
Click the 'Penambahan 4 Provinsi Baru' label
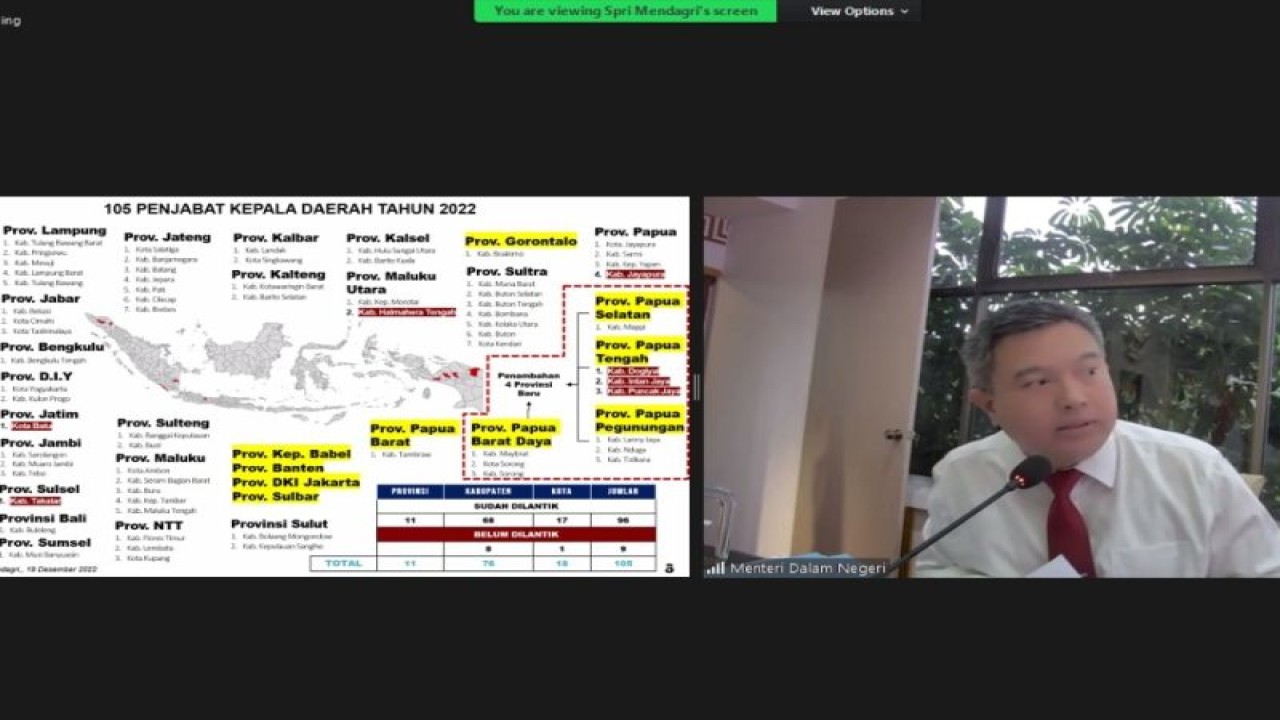tap(528, 385)
